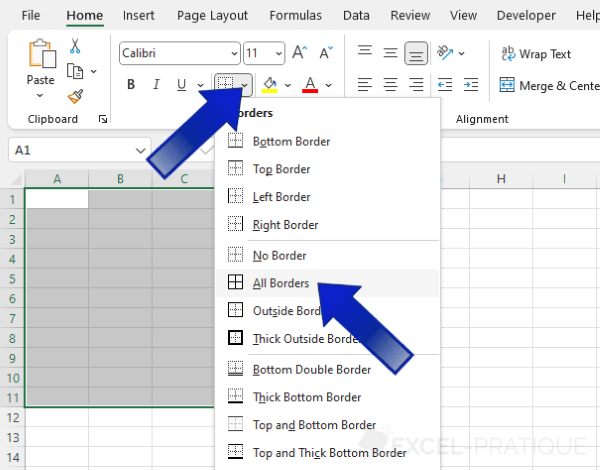The image size is (600, 470).
Task: Click the Top Align icon
Action: (365, 53)
